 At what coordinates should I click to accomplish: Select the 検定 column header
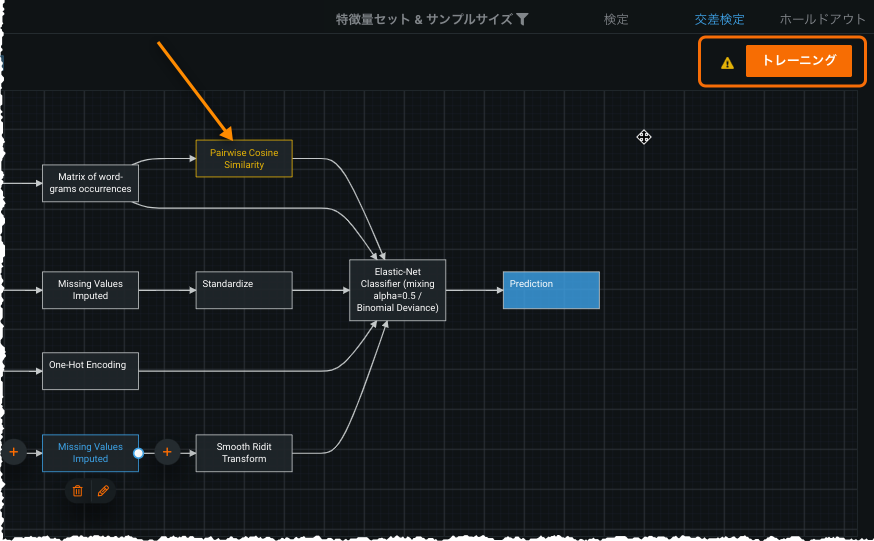coord(616,19)
